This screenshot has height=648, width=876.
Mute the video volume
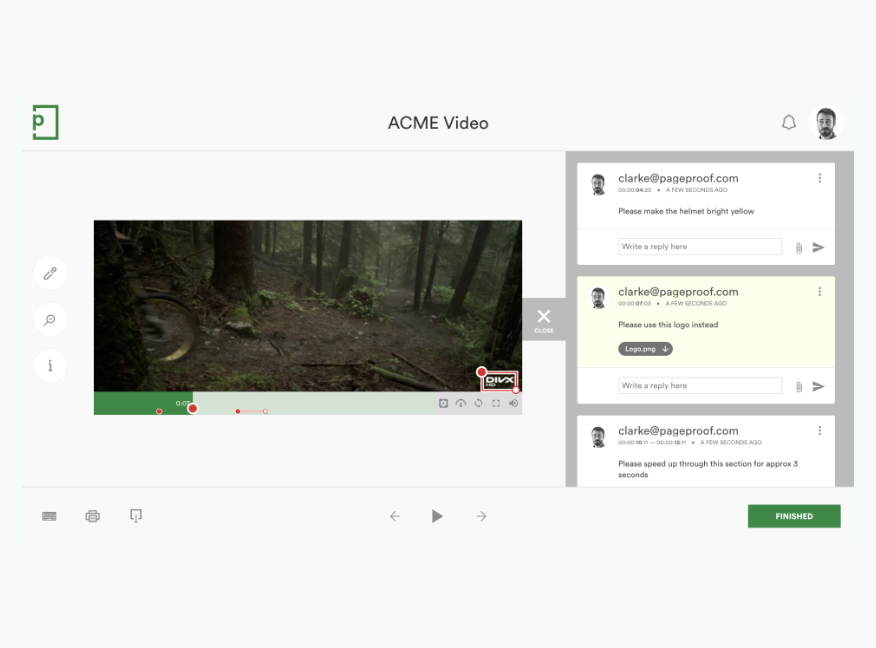[512, 403]
